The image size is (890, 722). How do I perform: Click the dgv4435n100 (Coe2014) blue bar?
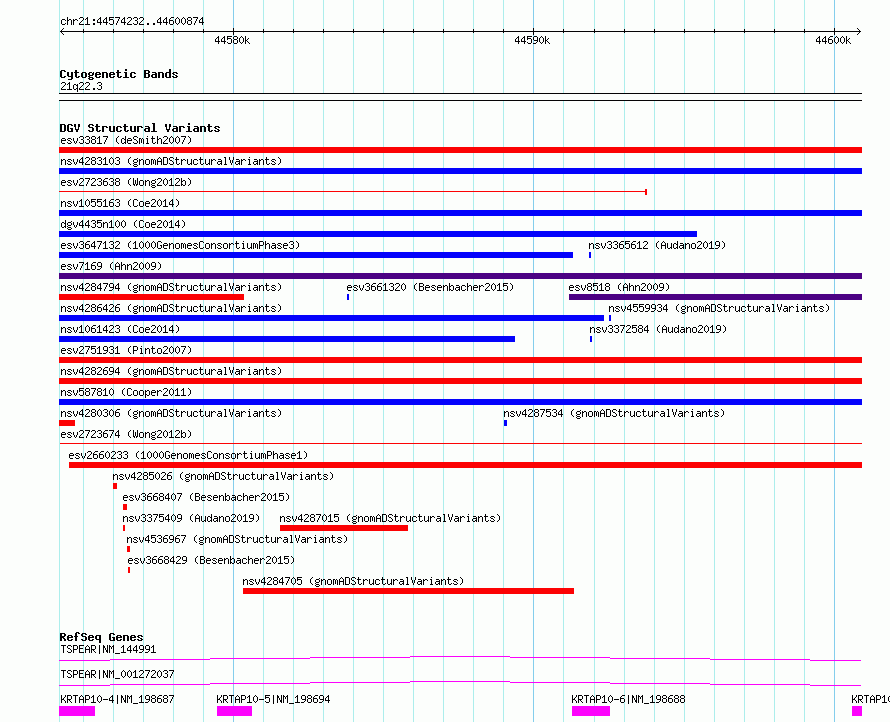click(x=378, y=234)
